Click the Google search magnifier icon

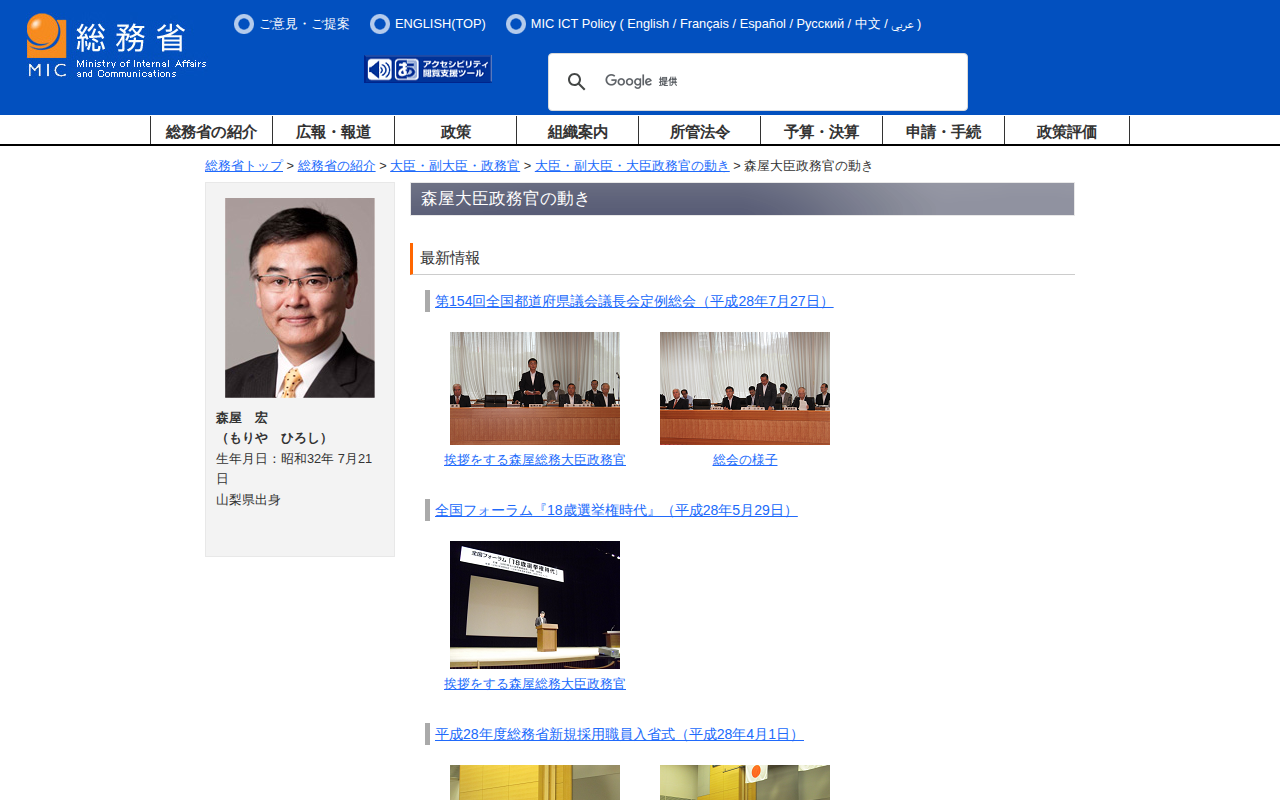tap(576, 82)
